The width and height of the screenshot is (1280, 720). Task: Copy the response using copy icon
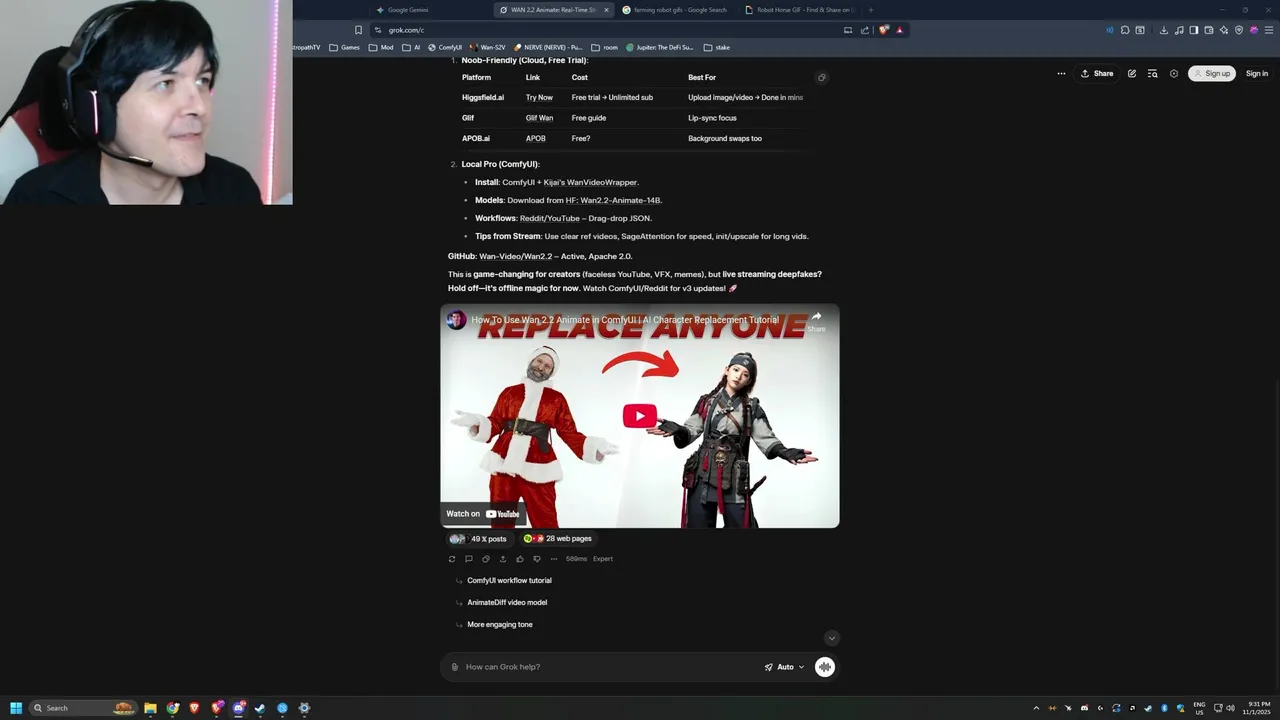click(486, 559)
